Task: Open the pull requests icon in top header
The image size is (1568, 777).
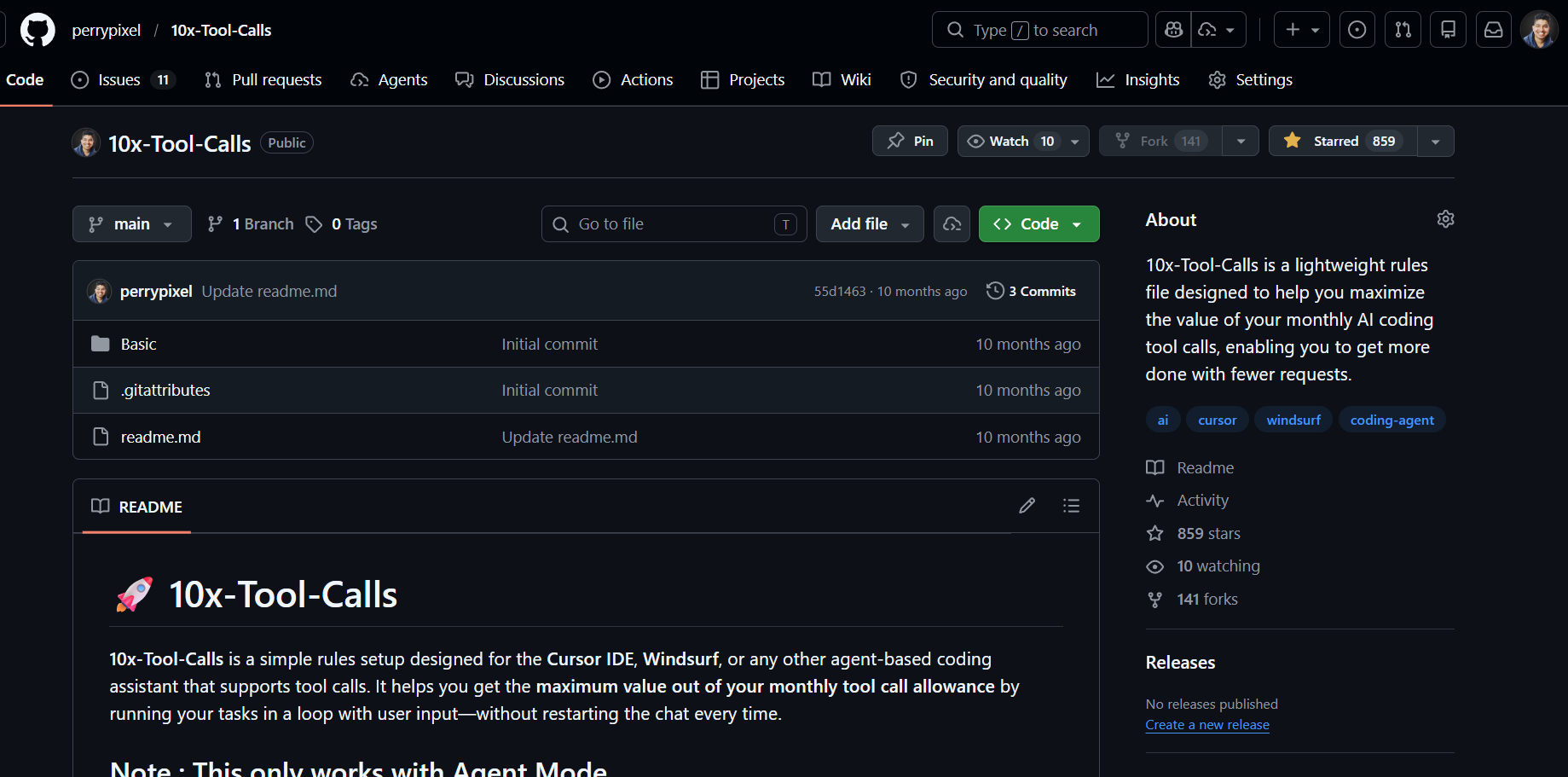Action: click(1403, 30)
